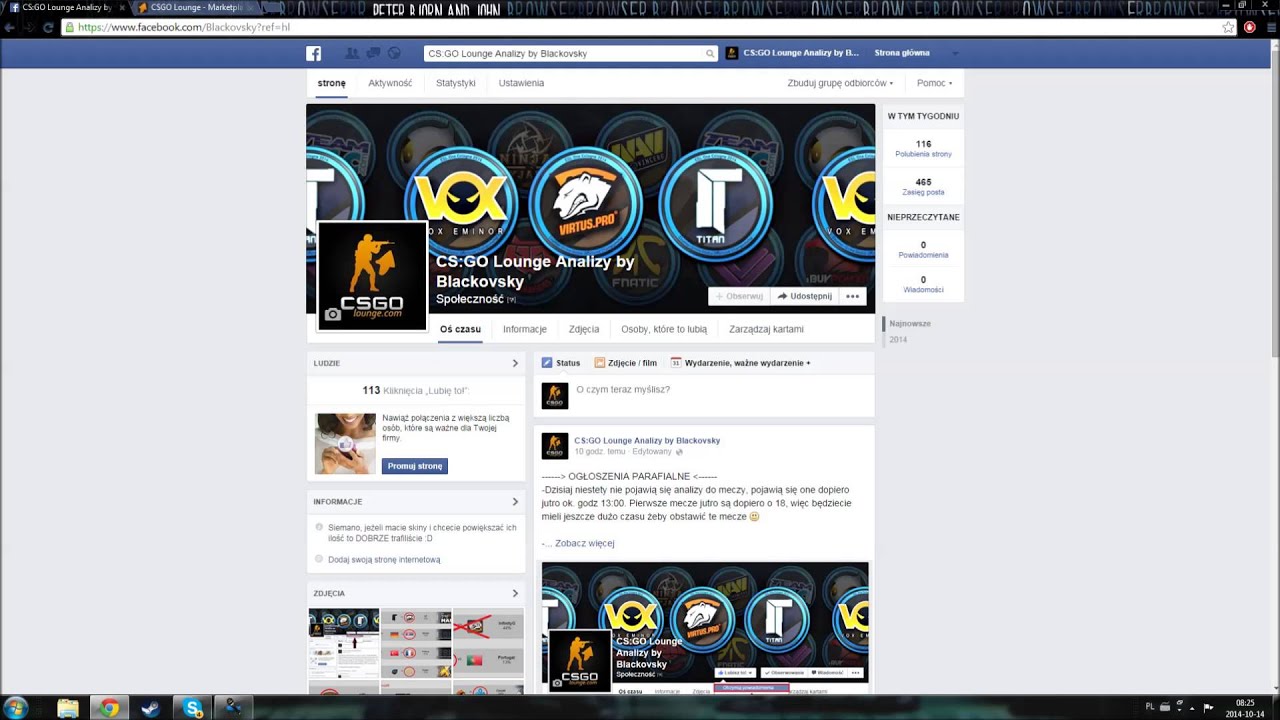The height and width of the screenshot is (720, 1280).
Task: Click the promotion ad photo thumbnail
Action: coord(345,443)
